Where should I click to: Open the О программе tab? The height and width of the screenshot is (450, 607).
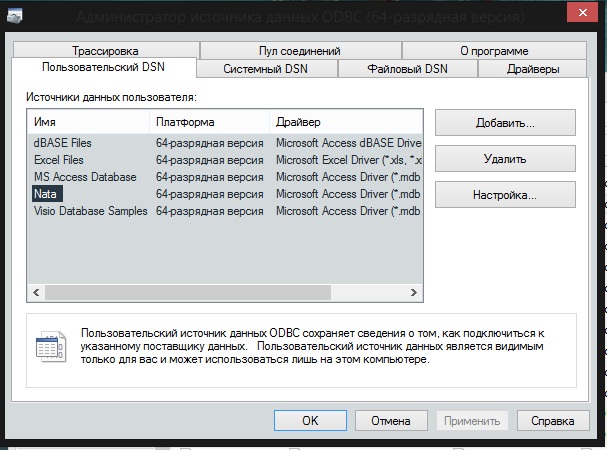[x=494, y=51]
